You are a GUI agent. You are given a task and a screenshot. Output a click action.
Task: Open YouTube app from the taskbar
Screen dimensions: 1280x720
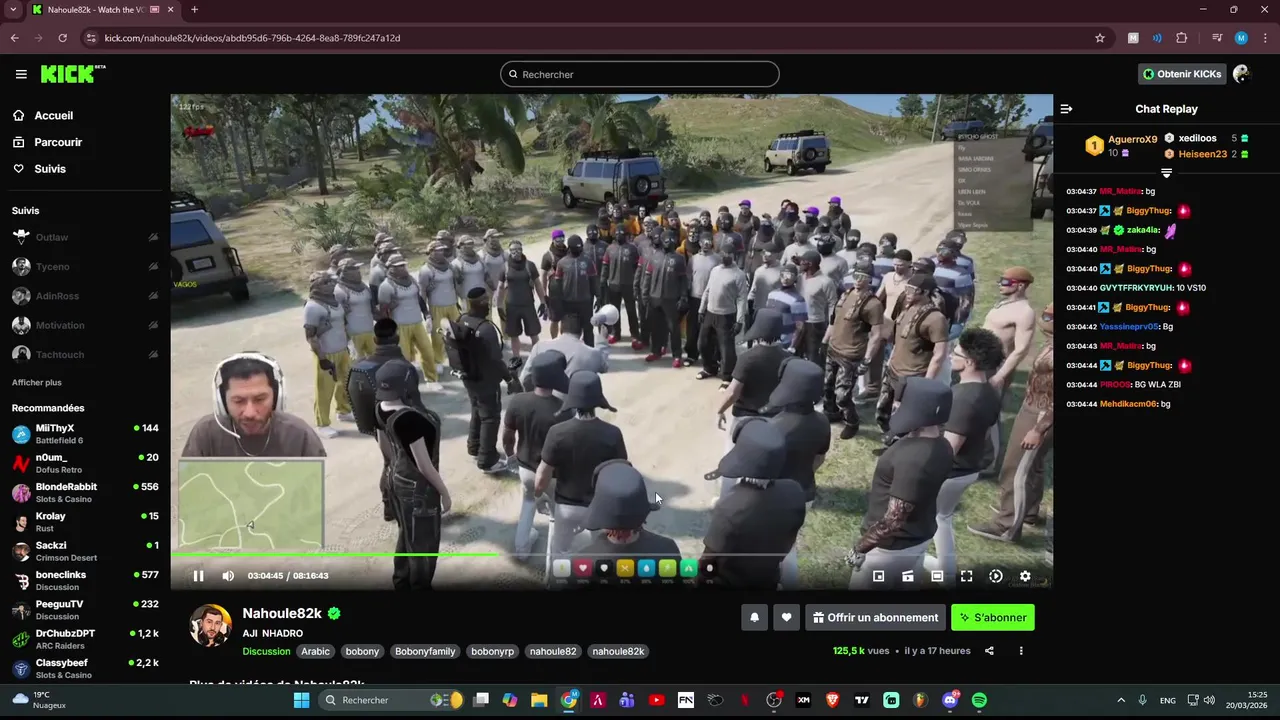[x=656, y=700]
